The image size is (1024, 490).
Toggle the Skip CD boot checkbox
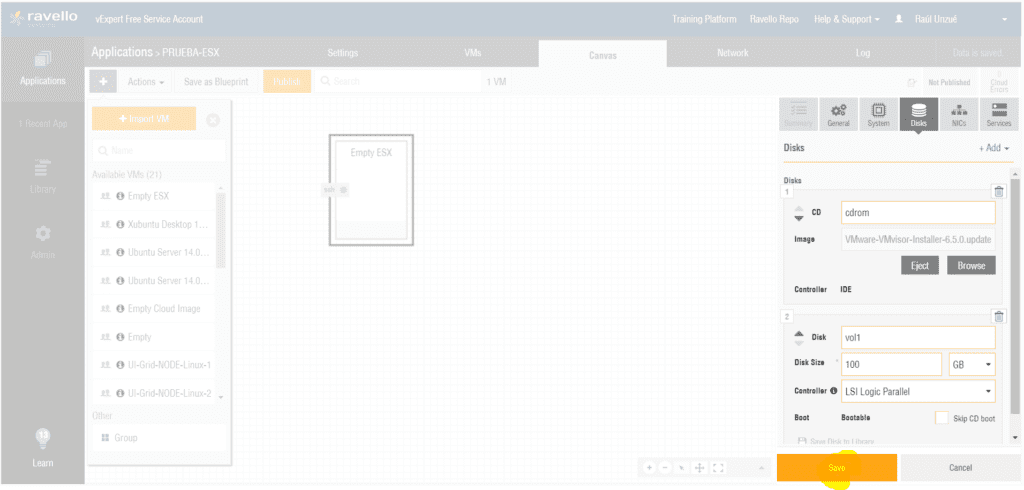[x=942, y=418]
